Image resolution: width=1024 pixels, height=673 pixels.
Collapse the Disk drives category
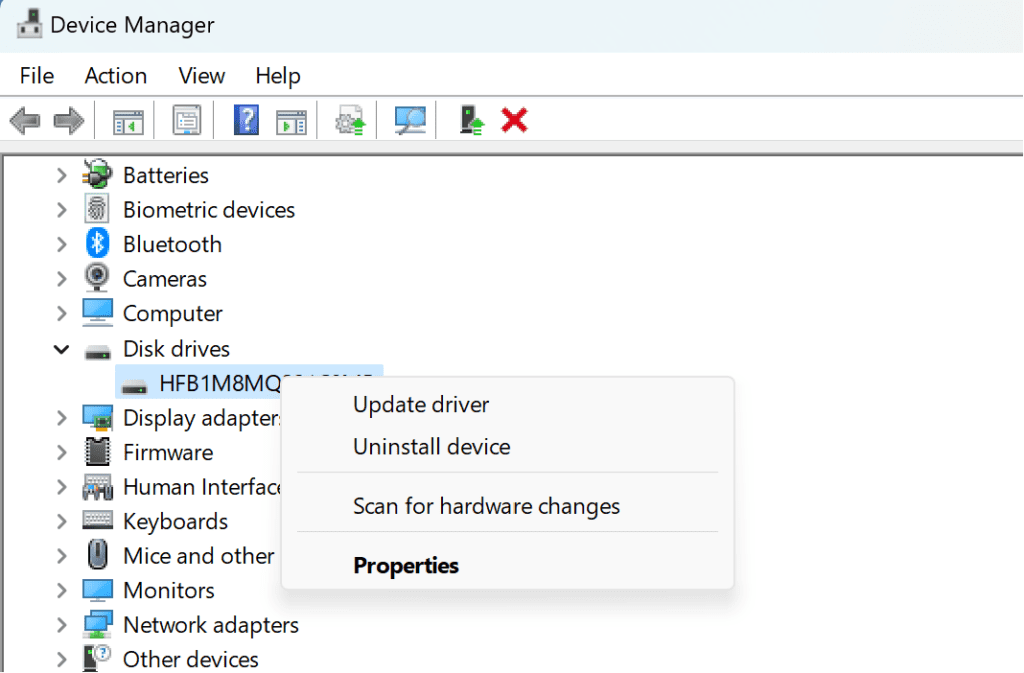point(61,349)
